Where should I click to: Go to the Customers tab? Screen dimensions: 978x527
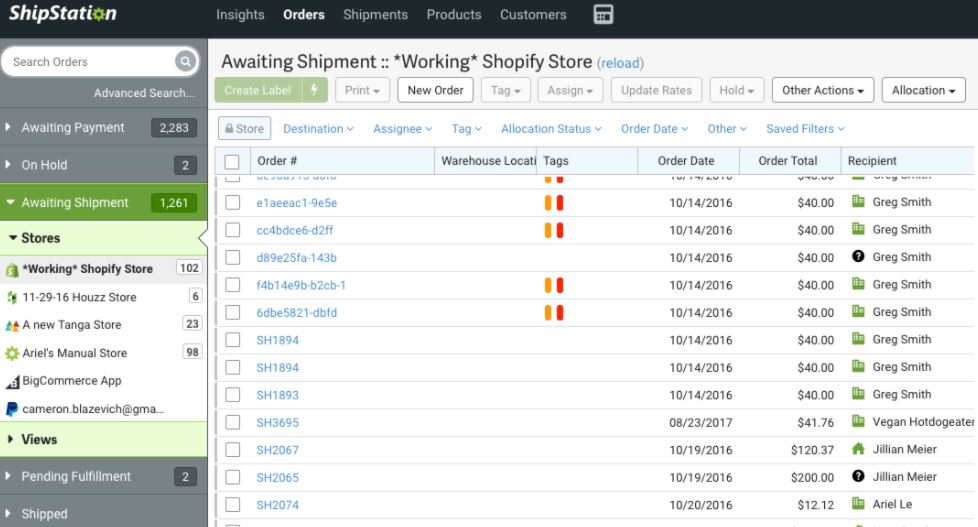(x=533, y=14)
